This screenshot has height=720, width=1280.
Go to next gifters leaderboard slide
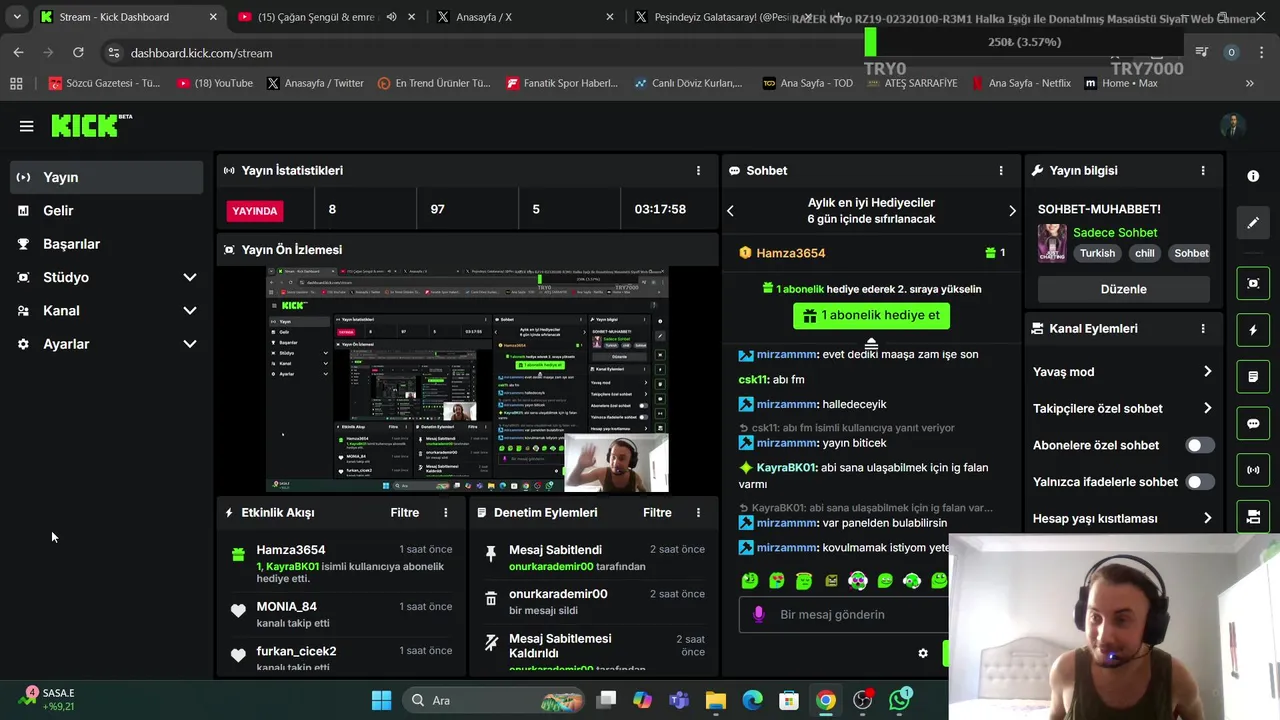1012,211
